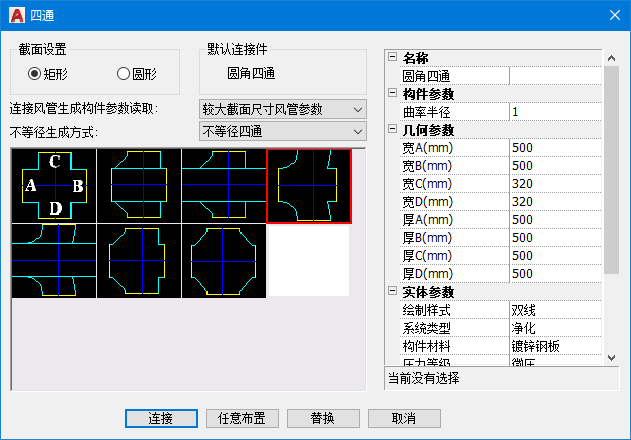Click the 连接 button
This screenshot has height=440, width=631.
(x=160, y=418)
